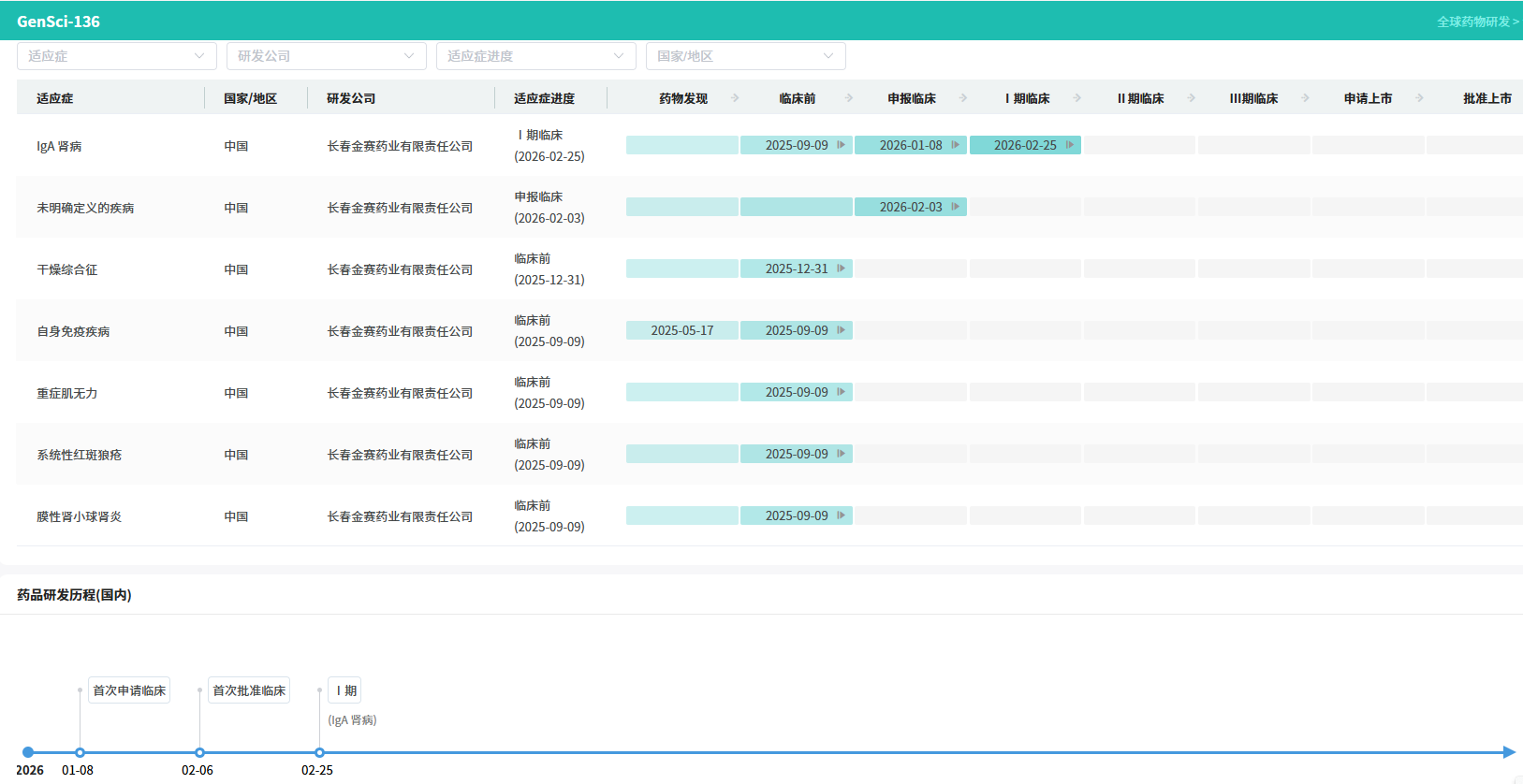The width and height of the screenshot is (1523, 784).
Task: Click play icon on 重症肌无力 2025-09-09 bar
Action: tap(841, 392)
